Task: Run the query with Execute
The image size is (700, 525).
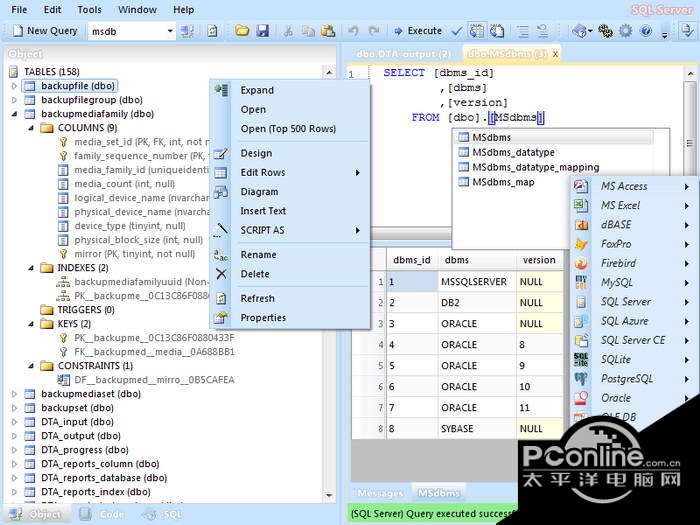Action: click(418, 31)
